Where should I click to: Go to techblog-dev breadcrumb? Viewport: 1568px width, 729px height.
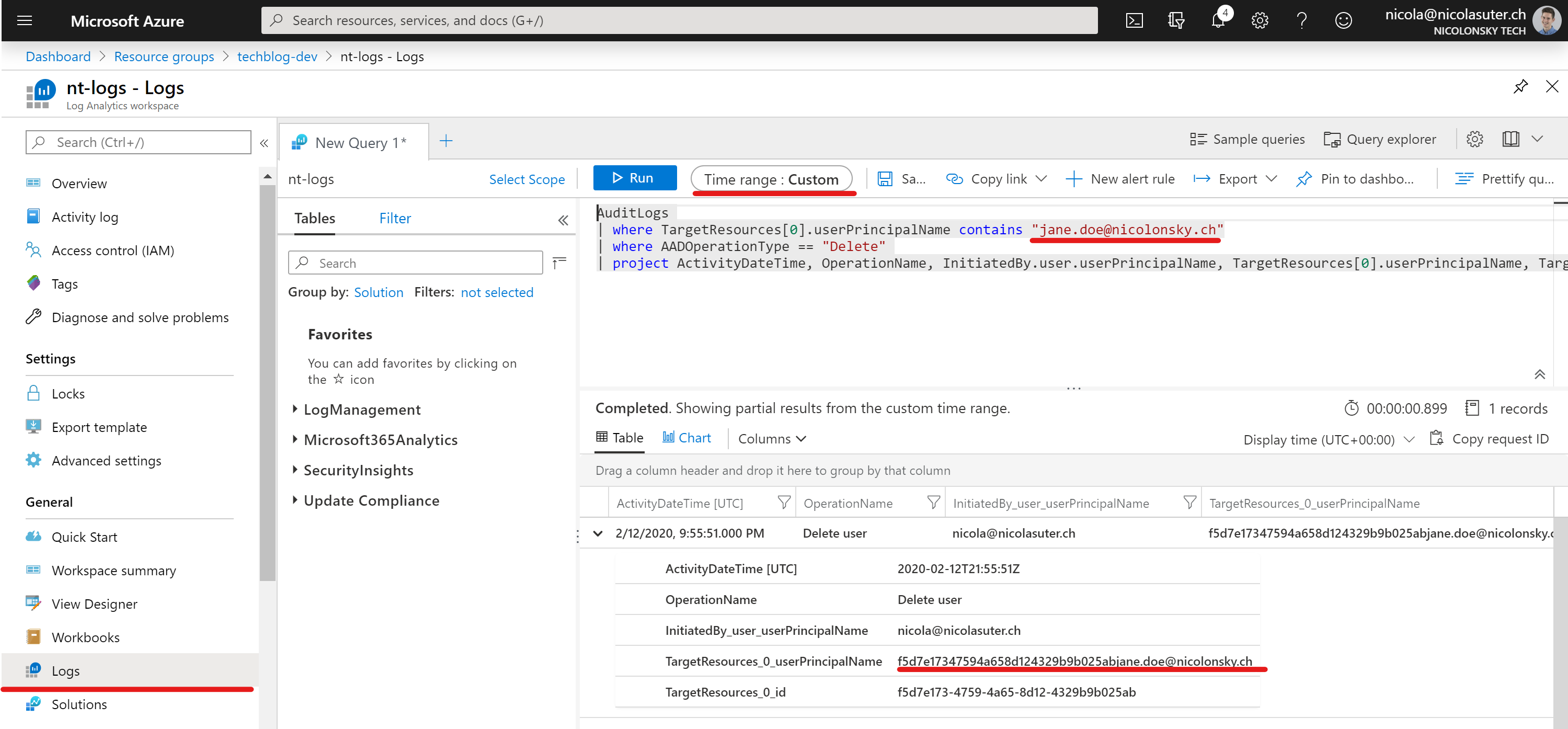[277, 56]
